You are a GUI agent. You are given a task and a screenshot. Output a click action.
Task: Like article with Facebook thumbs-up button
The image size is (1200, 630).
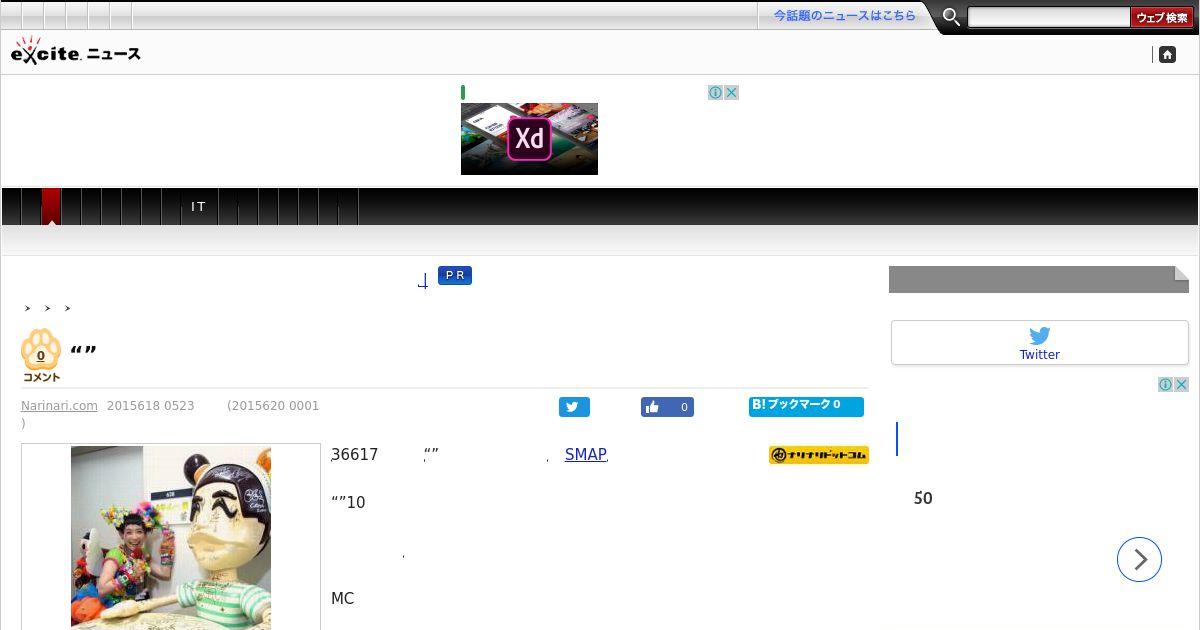(x=667, y=407)
